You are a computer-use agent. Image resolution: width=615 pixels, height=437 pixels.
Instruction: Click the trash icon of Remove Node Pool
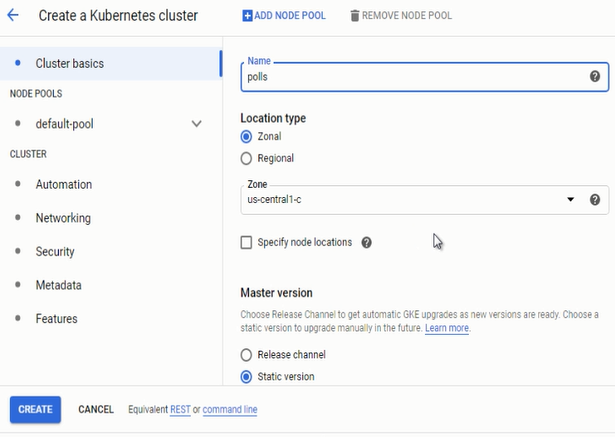coord(355,16)
